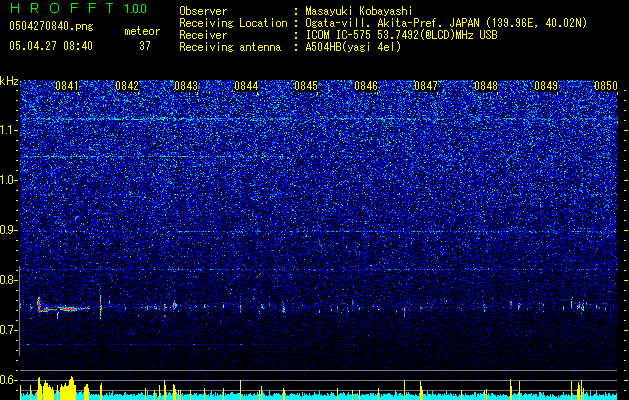The width and height of the screenshot is (629, 400).
Task: Click the 0841 time marker
Action: click(x=67, y=86)
